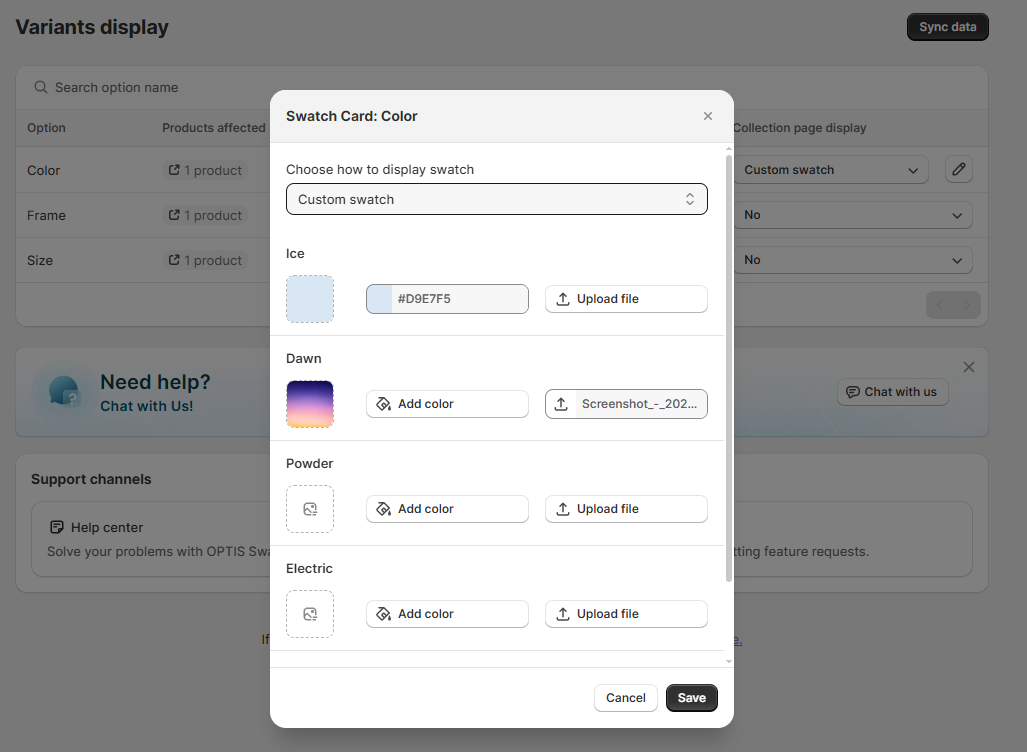The height and width of the screenshot is (752, 1027).
Task: Click the dialog vertical scrollbar thumb
Action: 729,368
